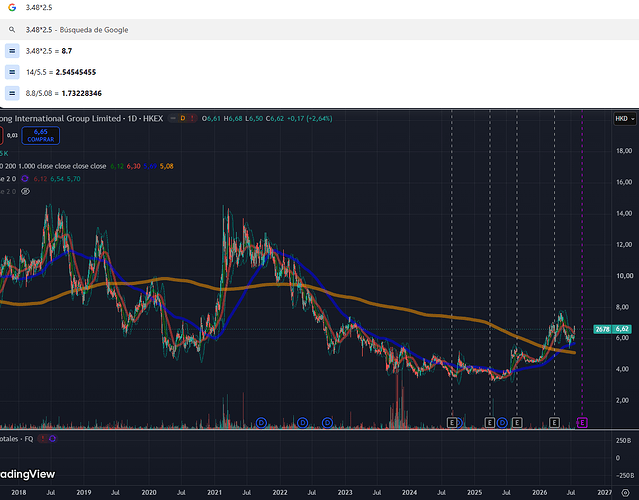Open the HKD currency dropdown
639x500 pixels.
tap(625, 119)
